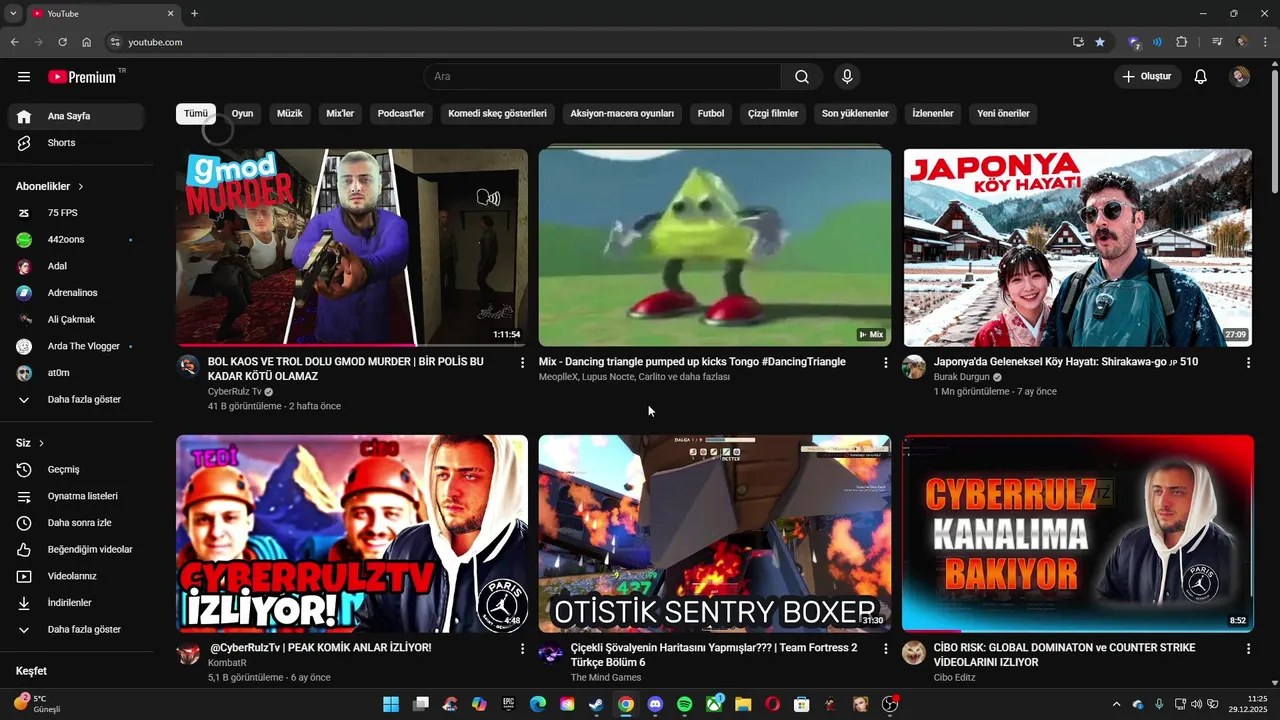
Task: Open options for Dancing triangle Mix
Action: click(885, 363)
